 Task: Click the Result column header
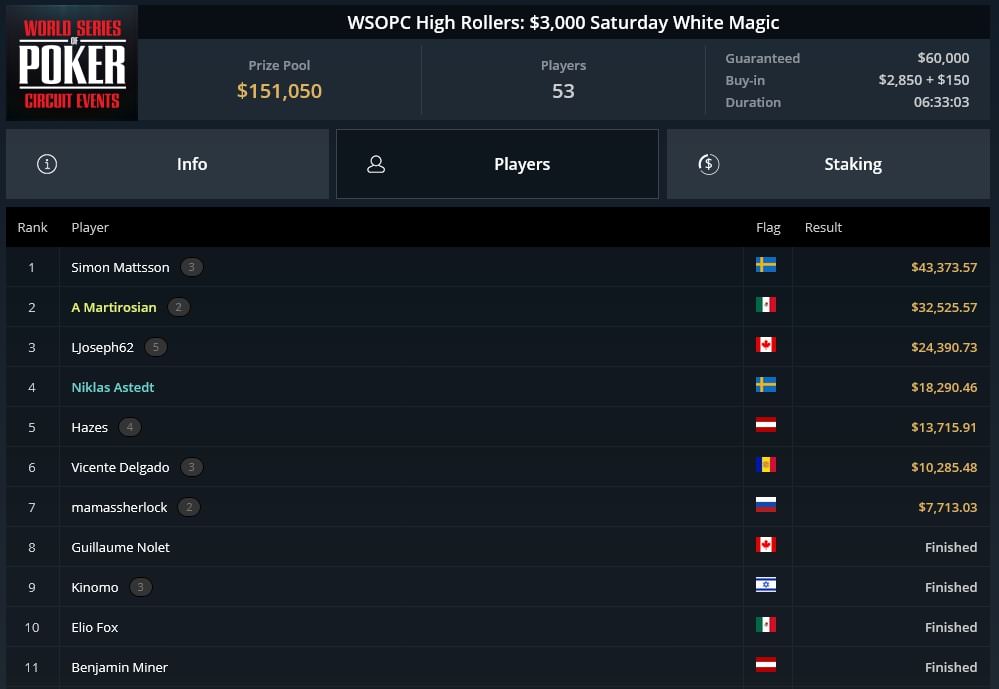[823, 228]
